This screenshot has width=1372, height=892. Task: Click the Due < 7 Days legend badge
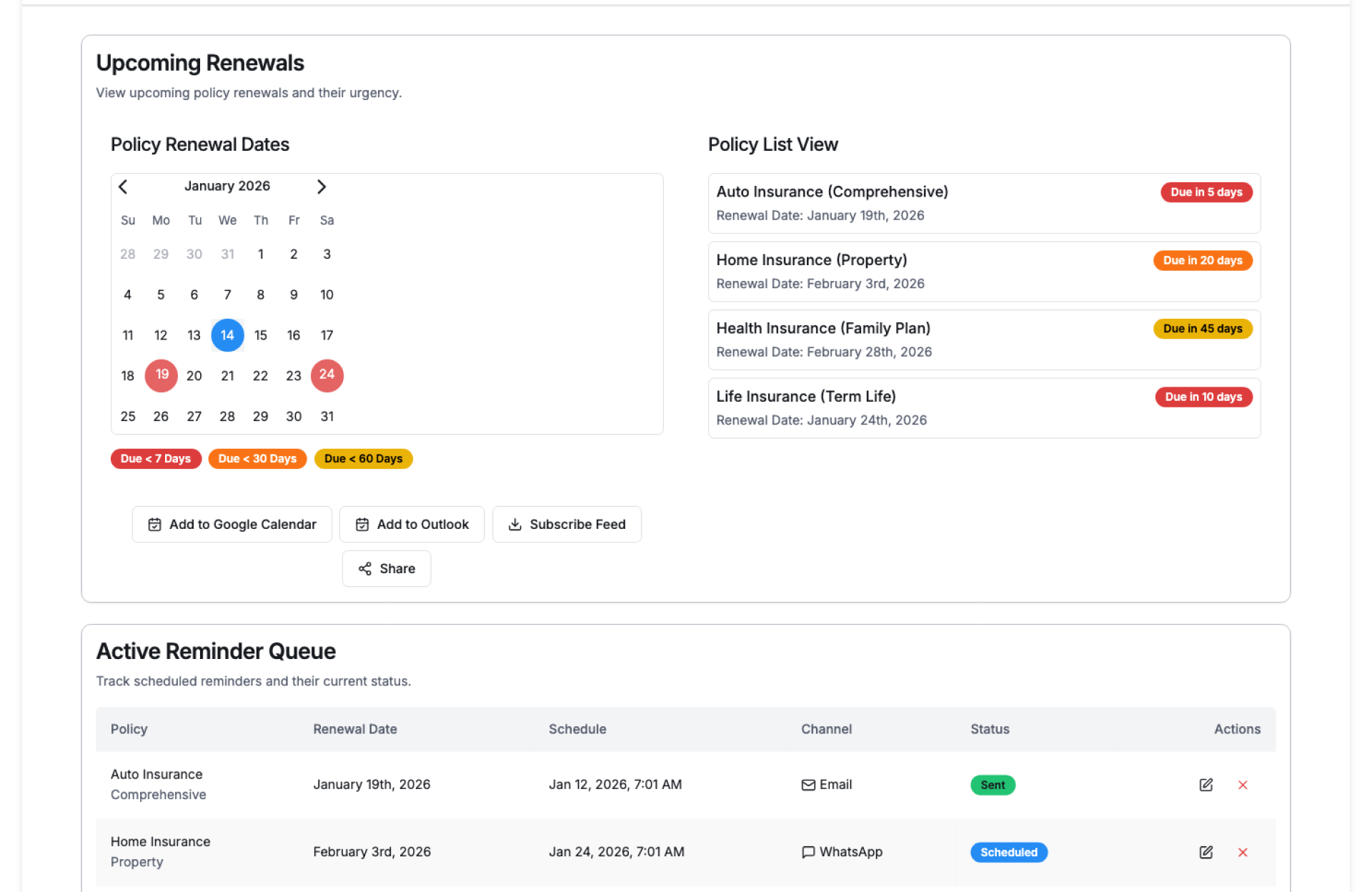[156, 459]
